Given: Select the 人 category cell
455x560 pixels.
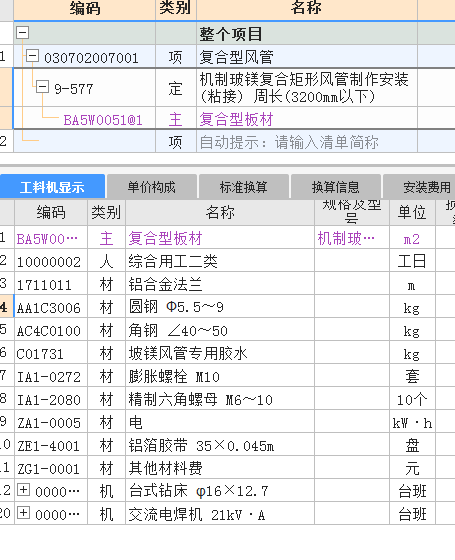Looking at the screenshot, I should point(106,261).
